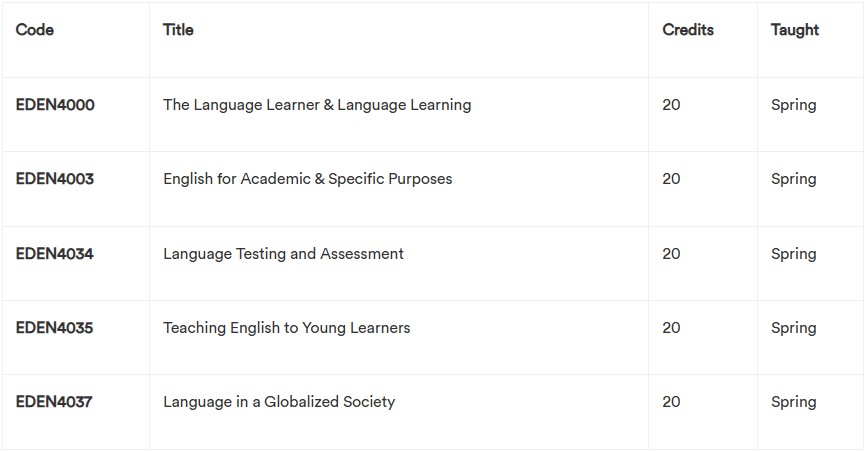866x452 pixels.
Task: Click Spring in the EDEN4035 row
Action: pyautogui.click(x=794, y=328)
